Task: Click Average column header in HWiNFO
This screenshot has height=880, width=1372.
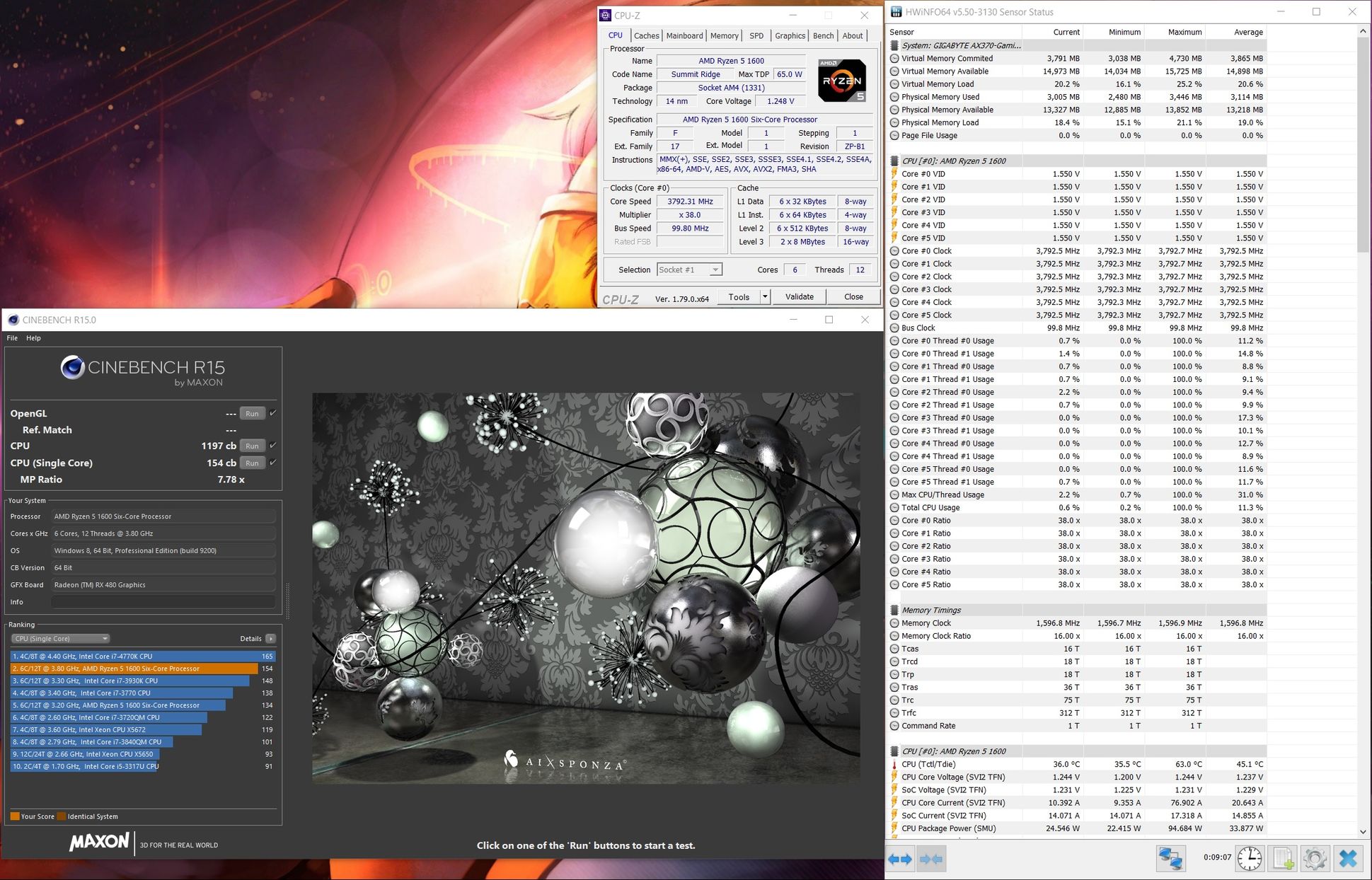Action: [x=1235, y=32]
